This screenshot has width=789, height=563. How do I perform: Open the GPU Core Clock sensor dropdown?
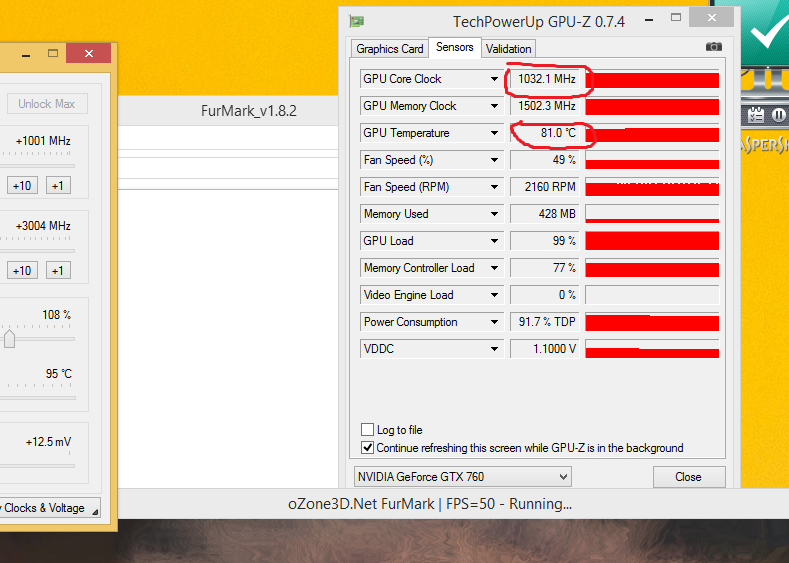click(x=494, y=79)
